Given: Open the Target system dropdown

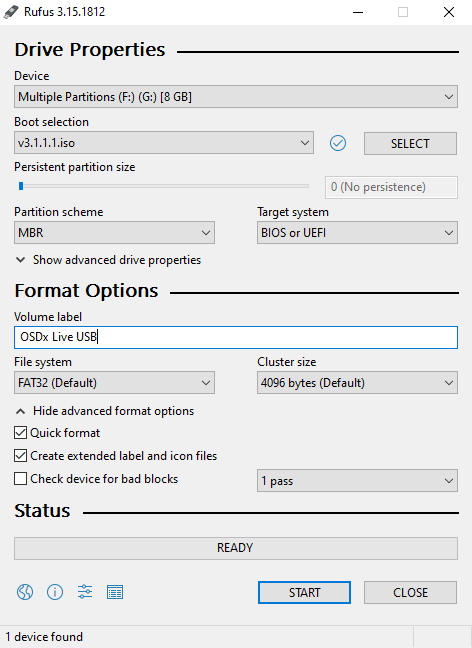Looking at the screenshot, I should pos(357,233).
